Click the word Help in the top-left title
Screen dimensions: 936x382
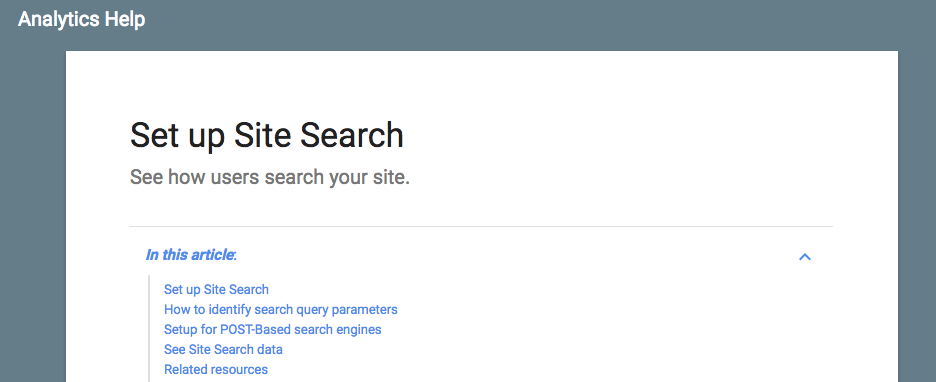(125, 19)
